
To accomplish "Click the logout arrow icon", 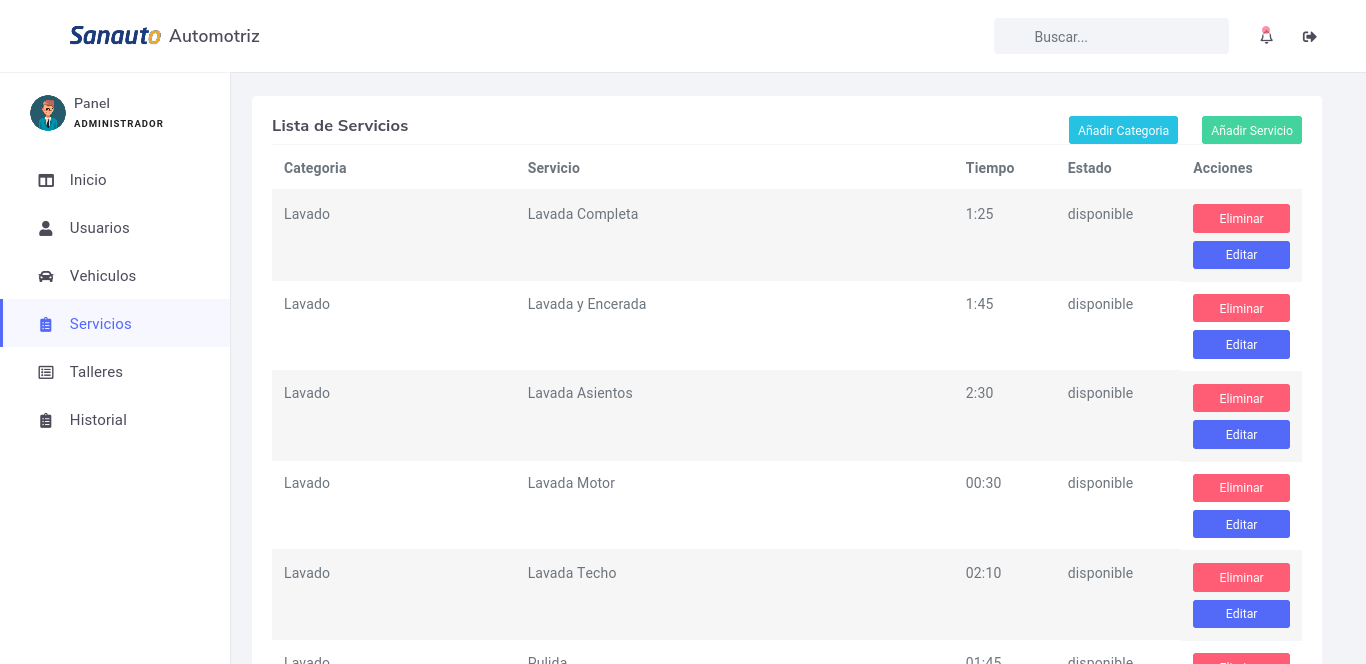I will point(1309,37).
